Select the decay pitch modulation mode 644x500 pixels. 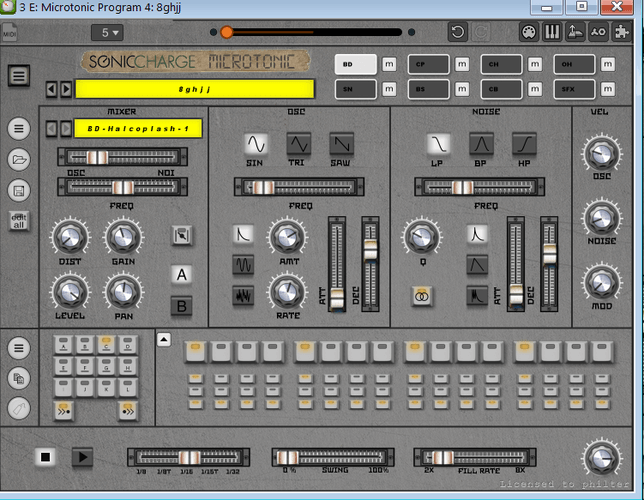pos(243,235)
